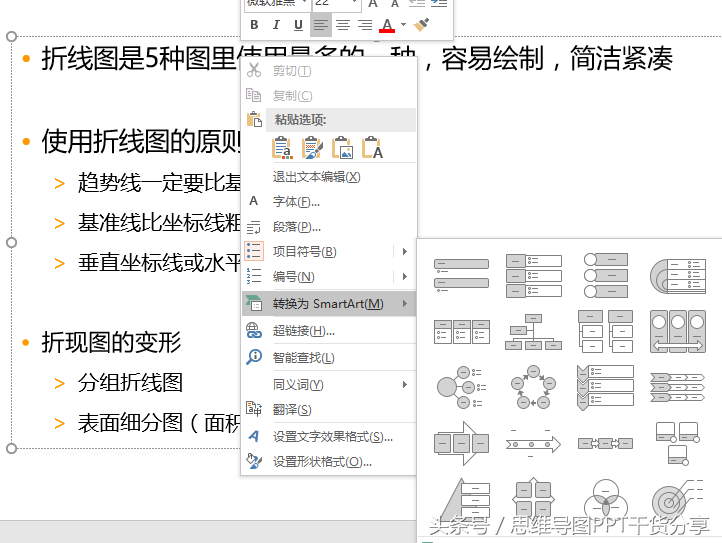Paste as picture option
This screenshot has width=722, height=543.
pyautogui.click(x=343, y=147)
